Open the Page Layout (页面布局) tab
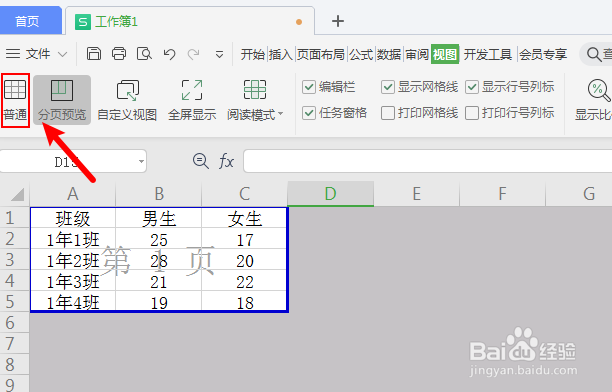The image size is (612, 392). [321, 54]
